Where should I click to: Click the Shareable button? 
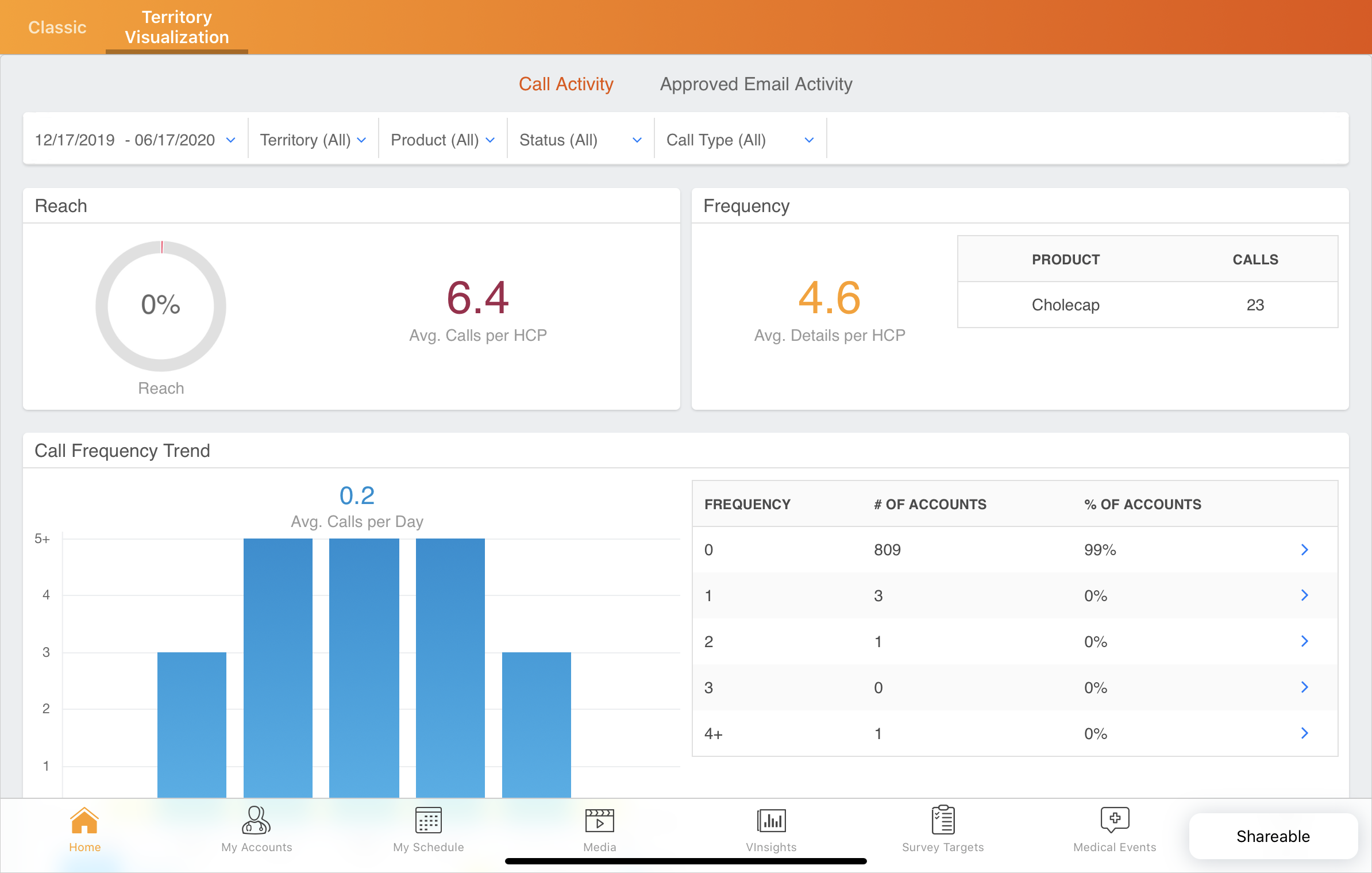[1273, 836]
